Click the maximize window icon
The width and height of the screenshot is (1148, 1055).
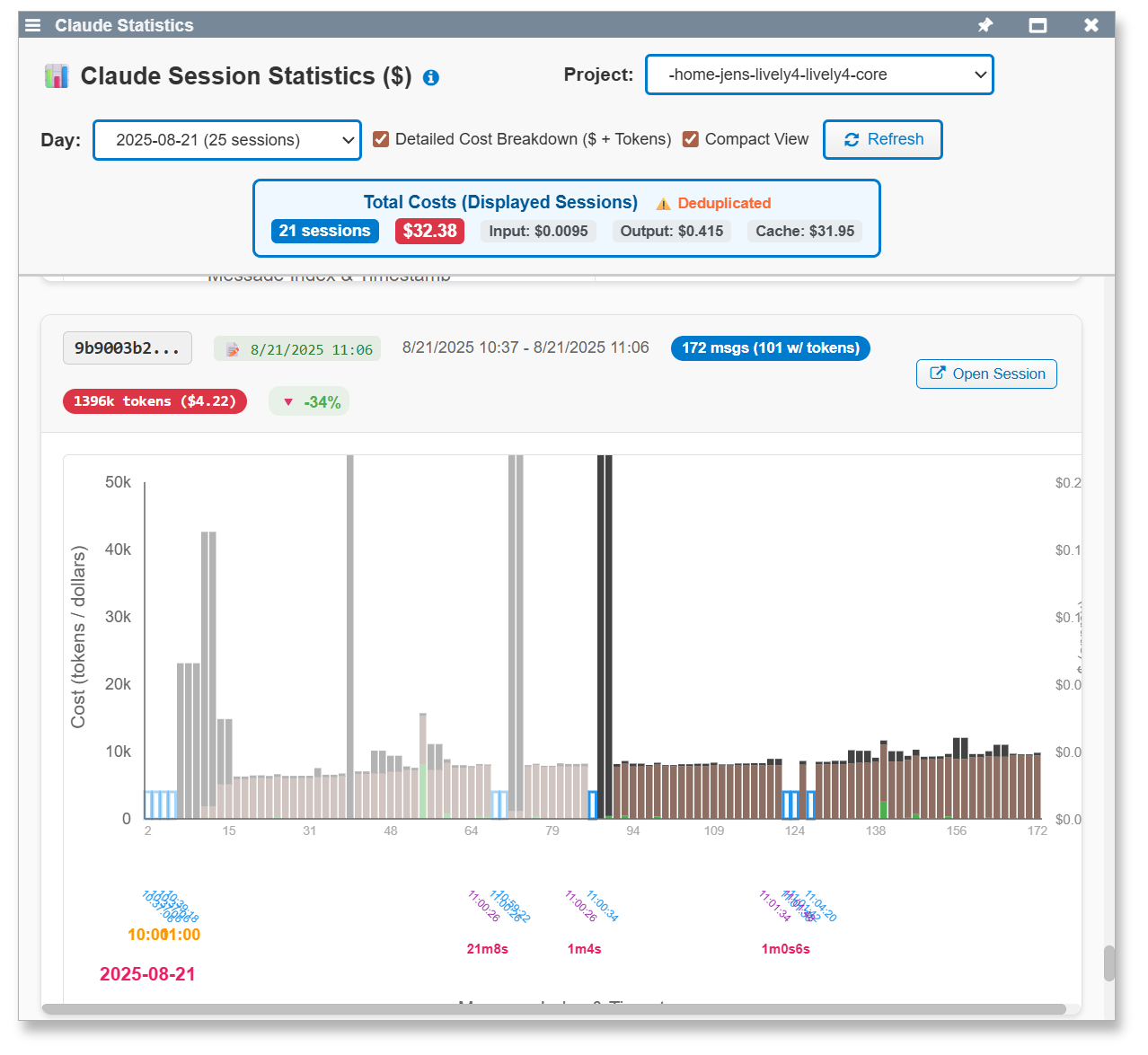point(1038,25)
